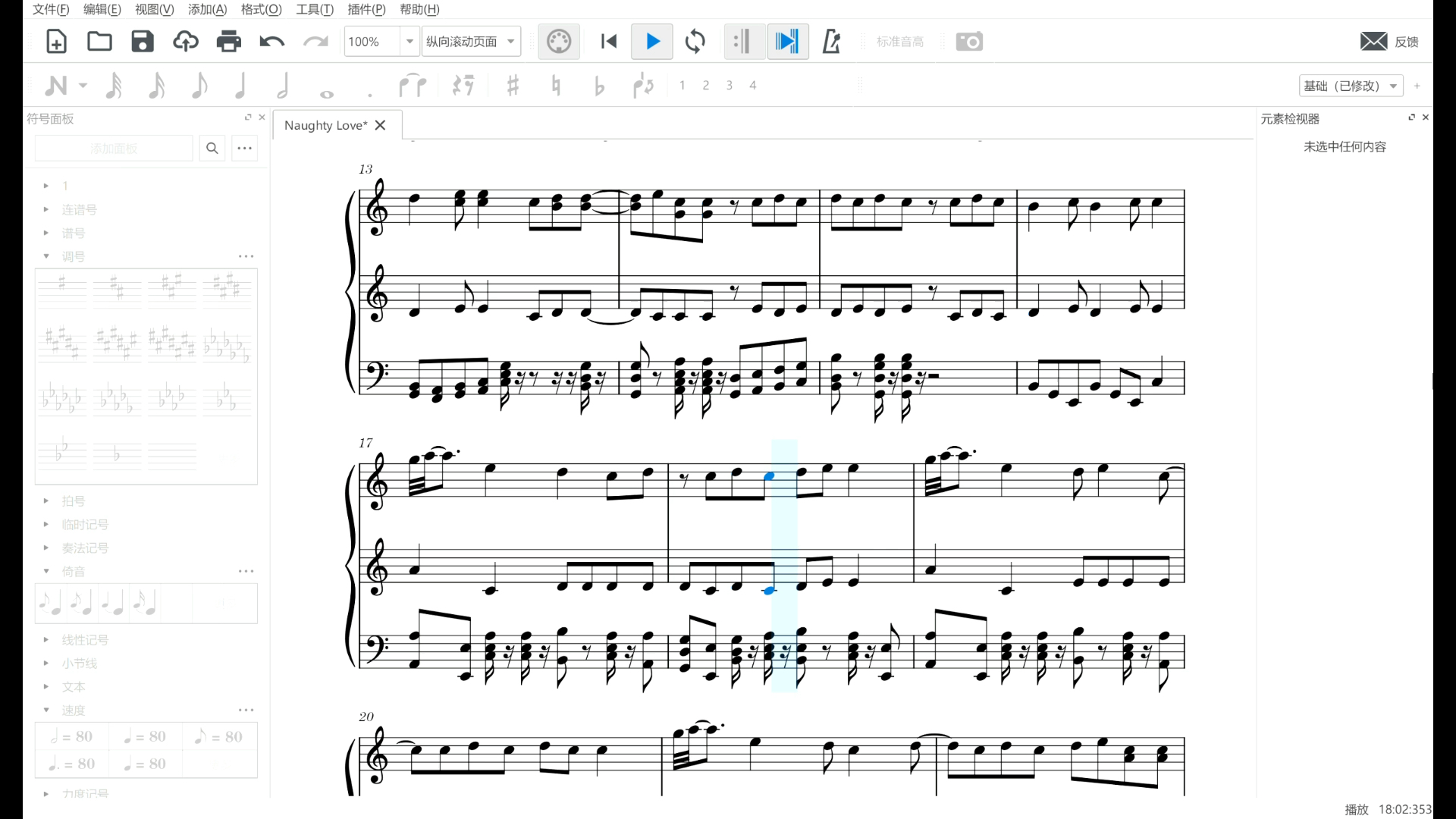This screenshot has width=1456, height=819.
Task: Add new workspace with plus button
Action: click(1417, 86)
